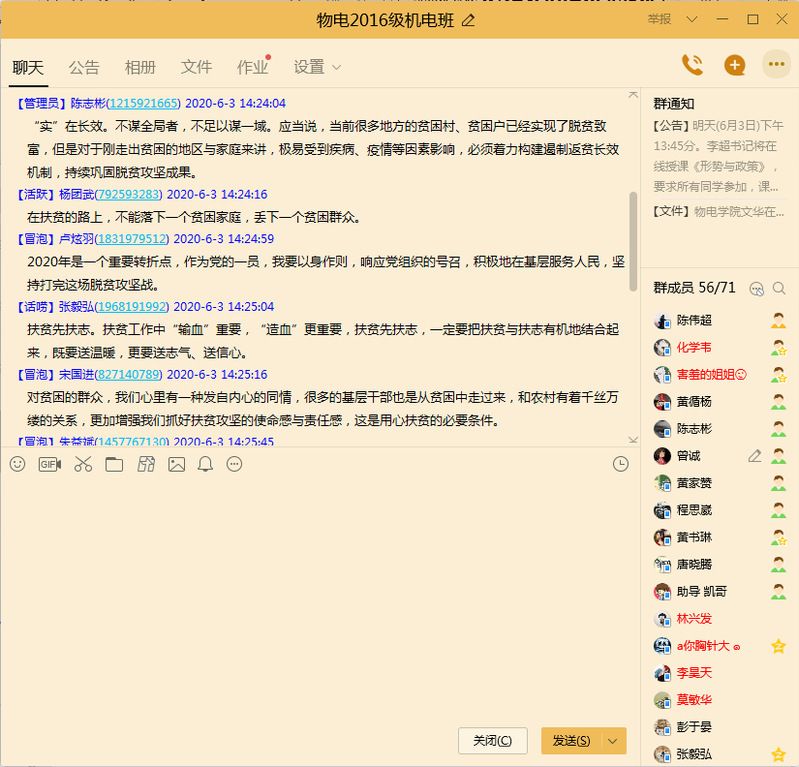Image resolution: width=799 pixels, height=767 pixels.
Task: Open the 文件 tab
Action: [196, 67]
